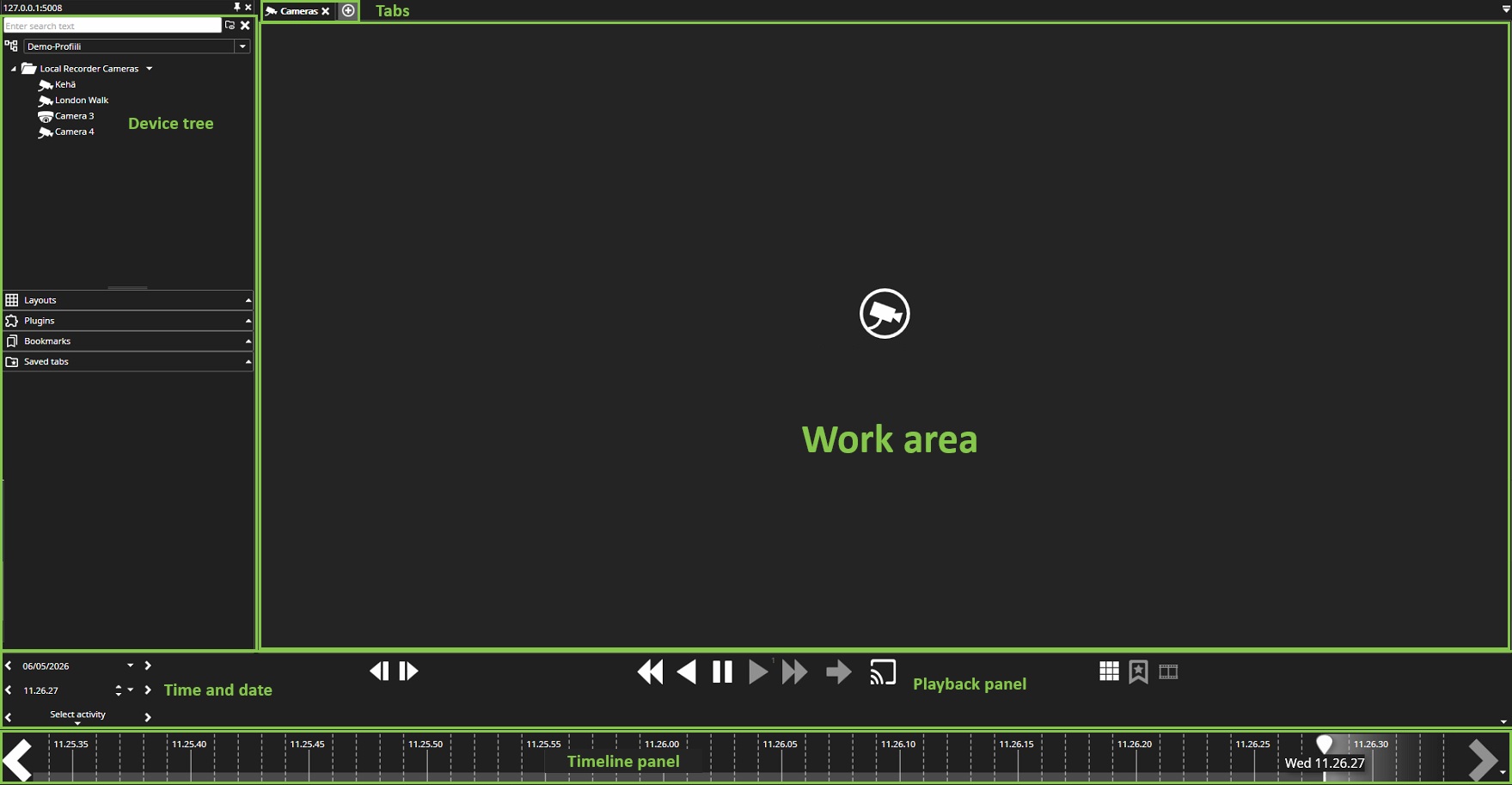Viewport: 1512px width, 785px height.
Task: Select Camera 4 in device tree
Action: [x=66, y=132]
